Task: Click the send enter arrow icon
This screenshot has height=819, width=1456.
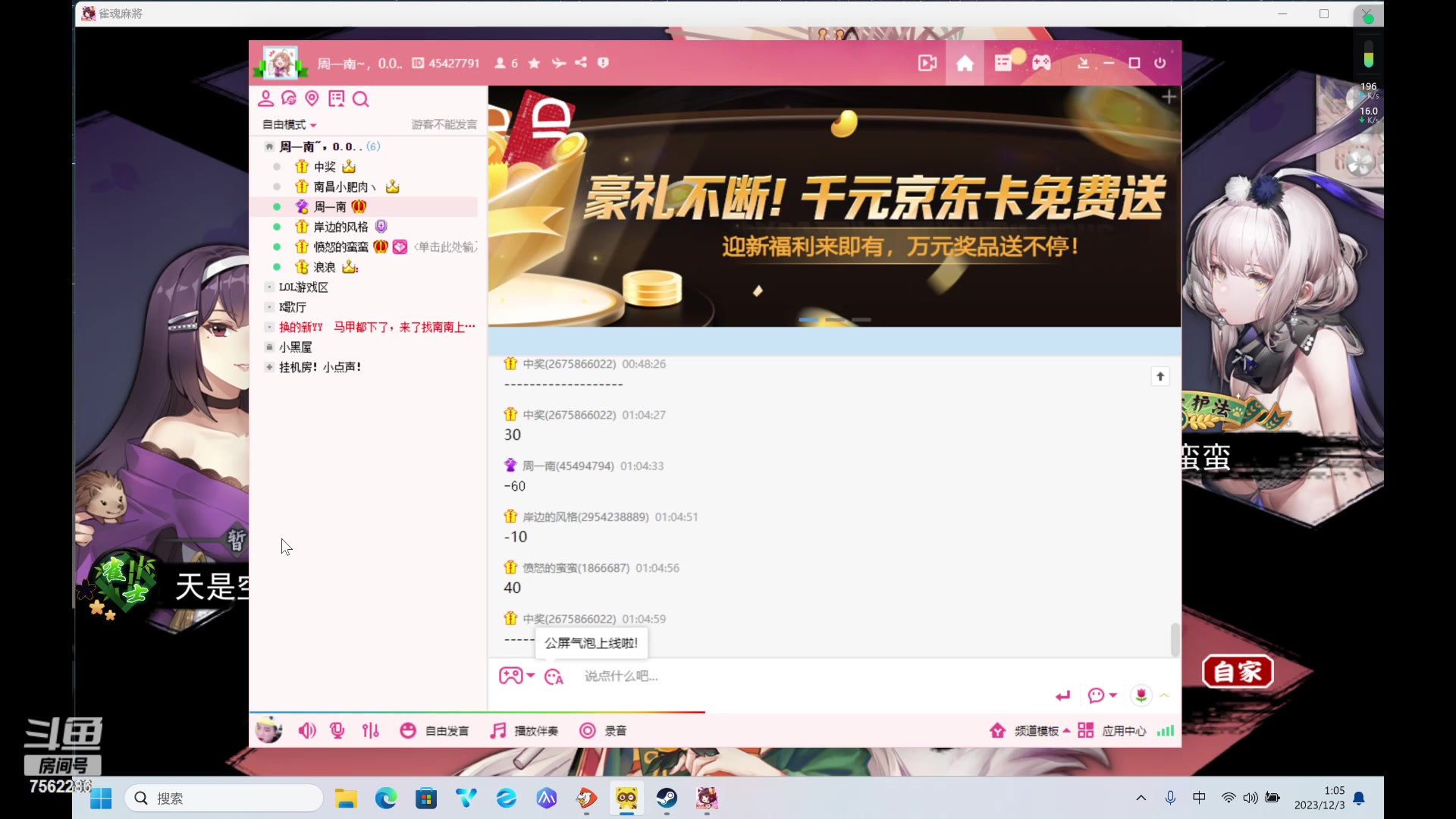Action: tap(1063, 695)
